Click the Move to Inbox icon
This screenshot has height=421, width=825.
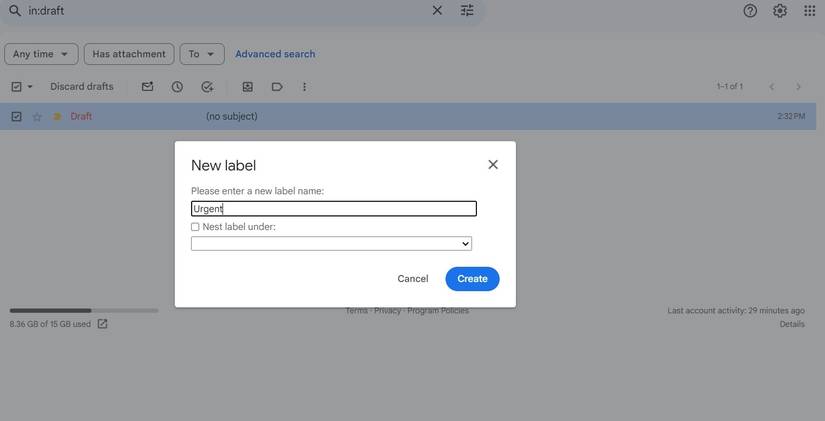(x=247, y=87)
